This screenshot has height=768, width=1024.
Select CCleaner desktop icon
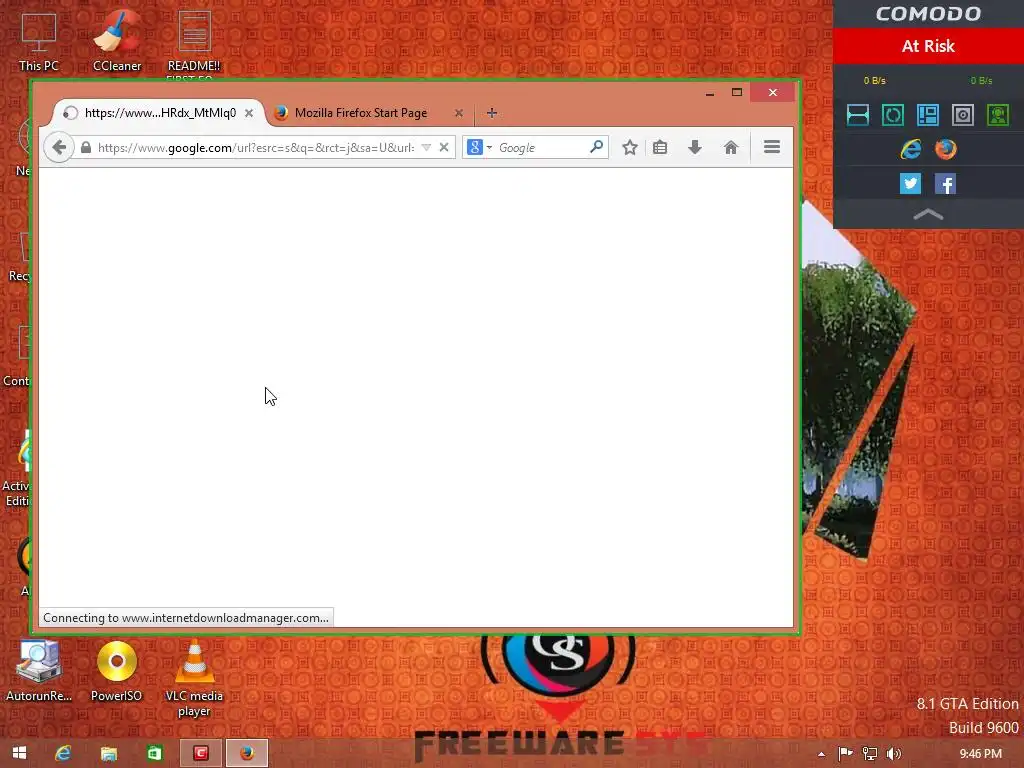(116, 41)
